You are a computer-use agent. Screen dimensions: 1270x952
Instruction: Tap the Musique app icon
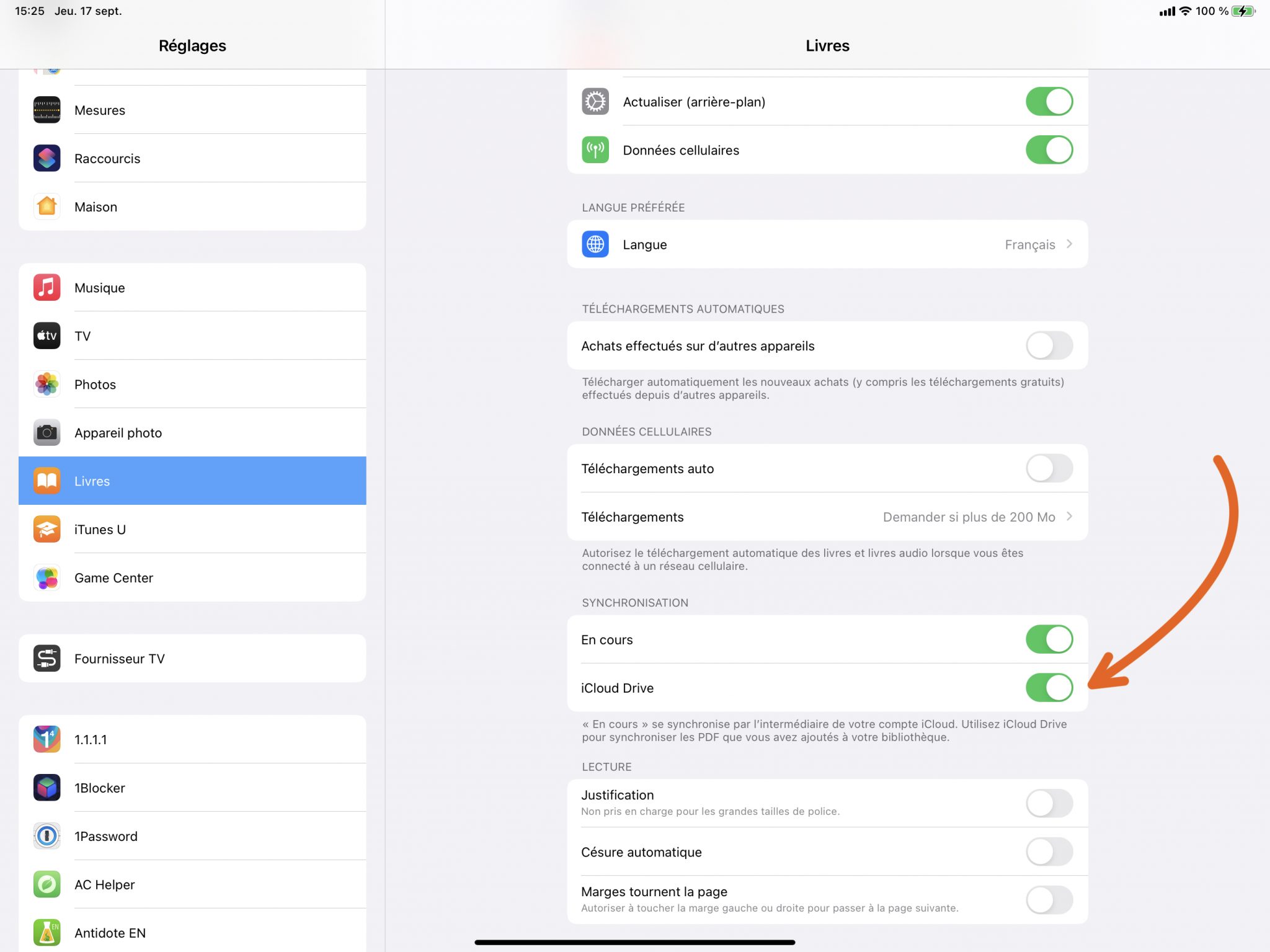click(47, 287)
